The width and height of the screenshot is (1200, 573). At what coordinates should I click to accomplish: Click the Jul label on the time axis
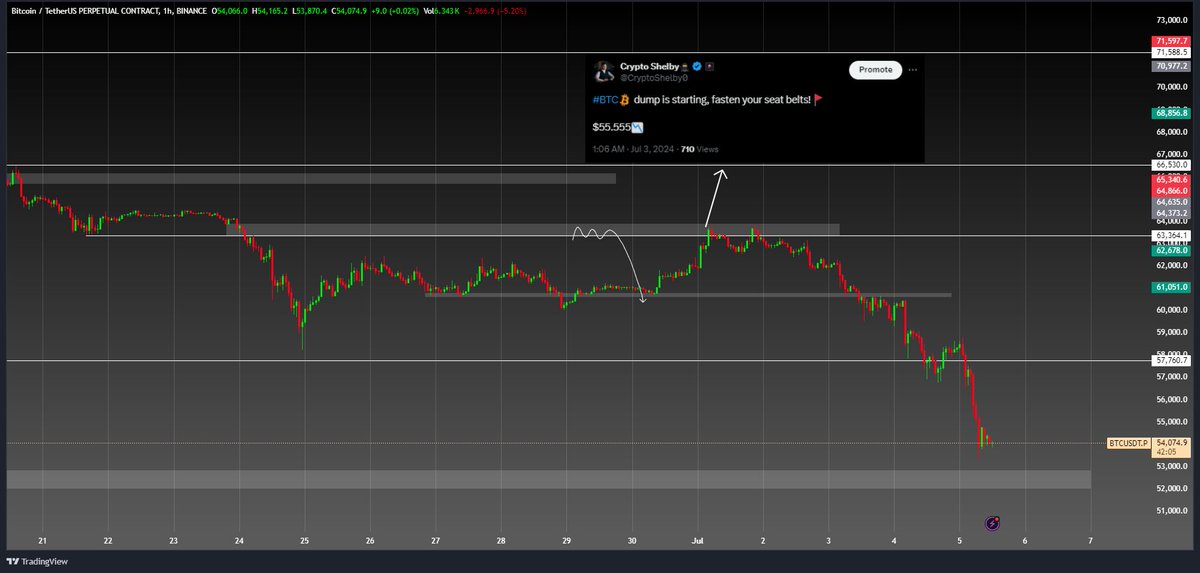[697, 540]
